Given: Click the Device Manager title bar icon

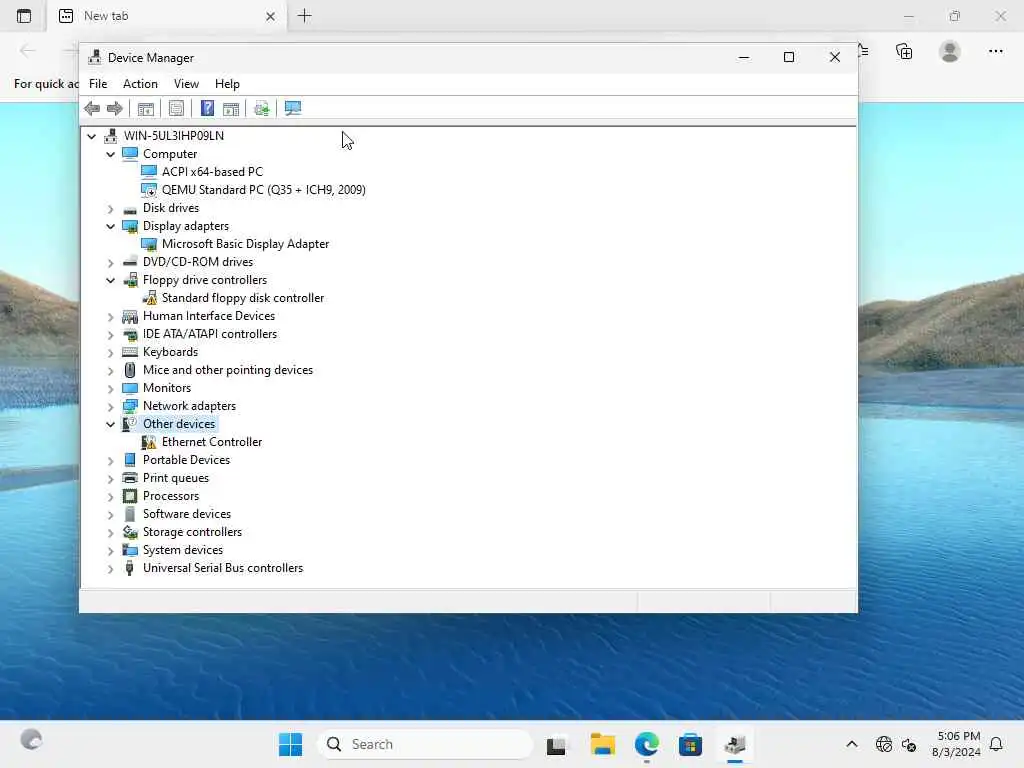Looking at the screenshot, I should click(x=95, y=57).
